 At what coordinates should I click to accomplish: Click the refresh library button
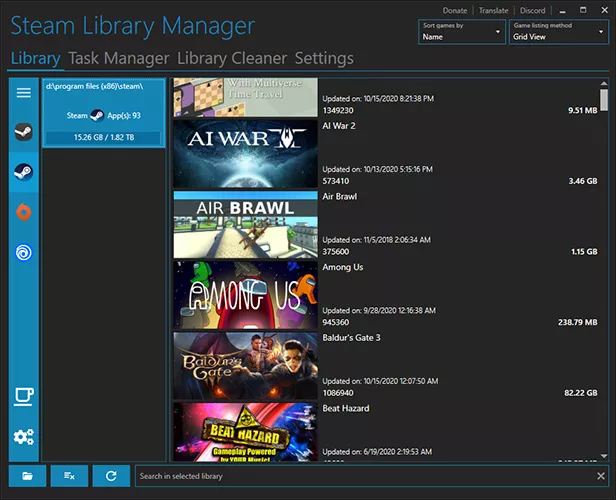(111, 476)
